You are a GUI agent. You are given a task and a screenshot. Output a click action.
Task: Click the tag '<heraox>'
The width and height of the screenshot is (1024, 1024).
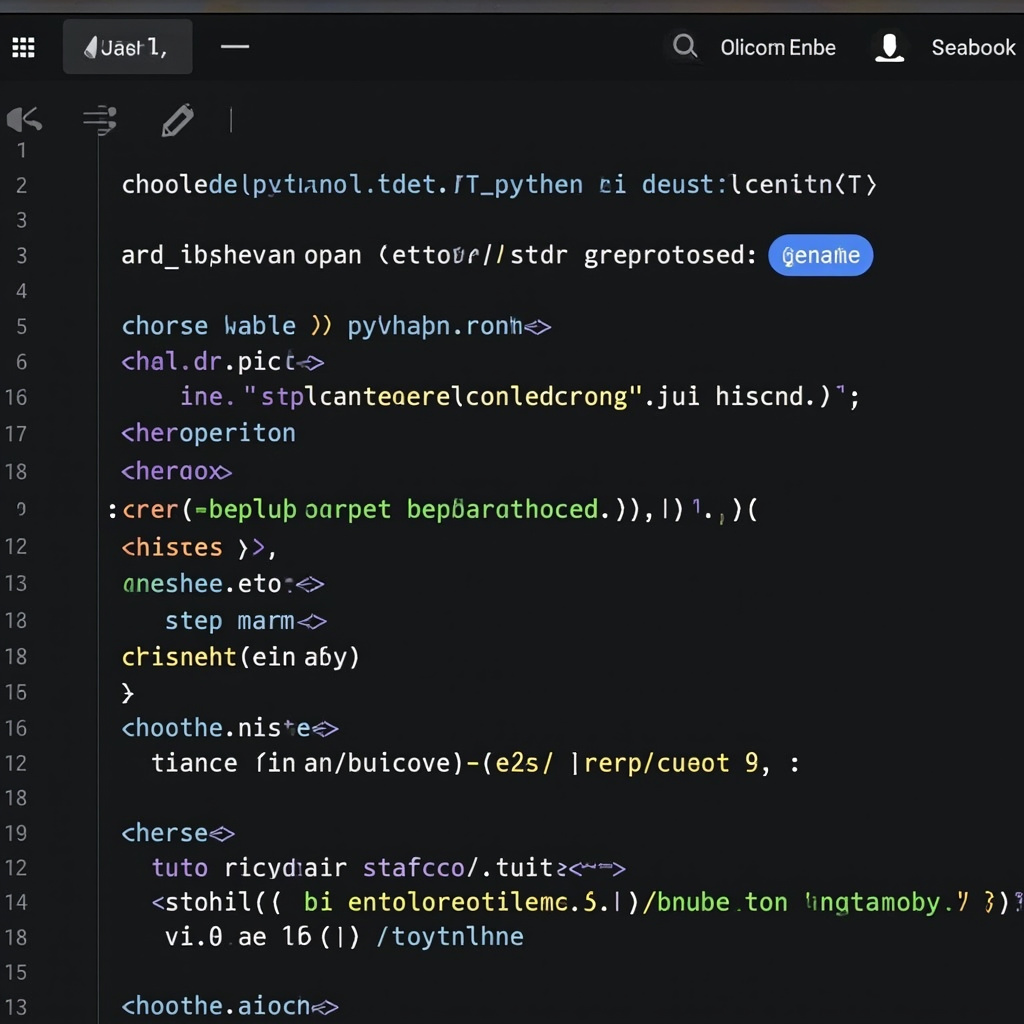(x=176, y=472)
